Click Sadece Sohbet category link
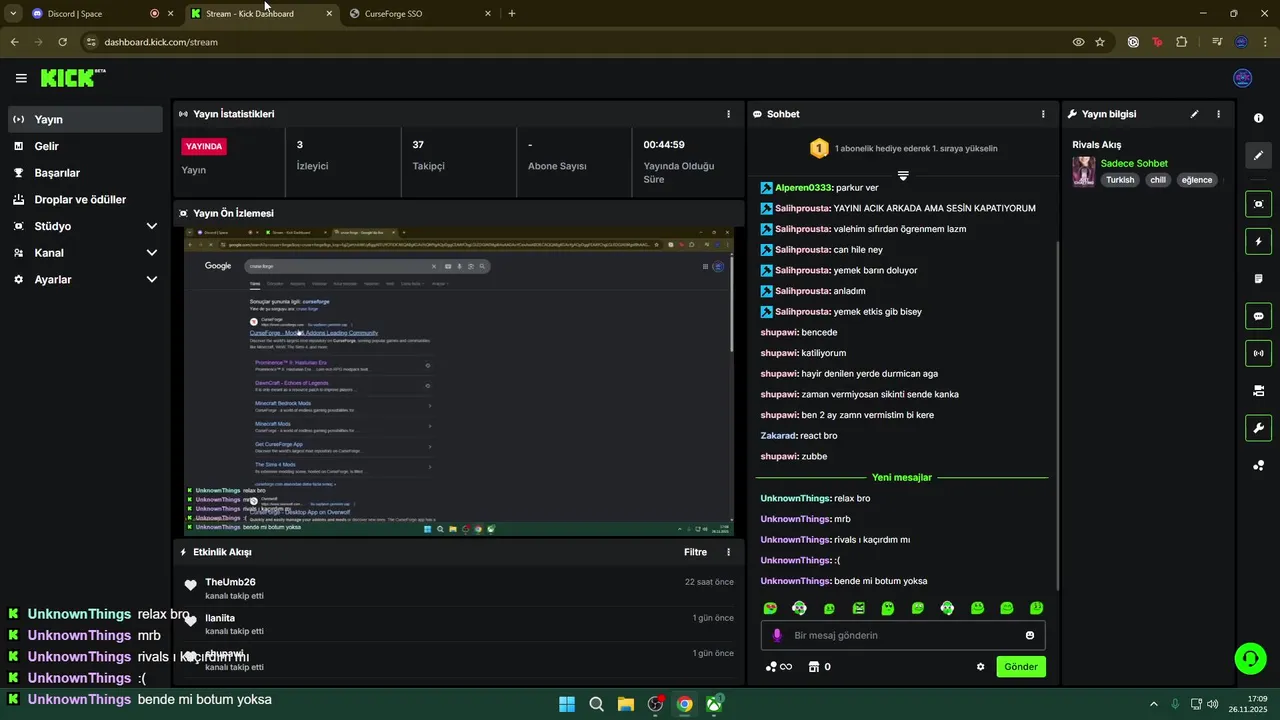This screenshot has height=720, width=1280. (x=1134, y=163)
